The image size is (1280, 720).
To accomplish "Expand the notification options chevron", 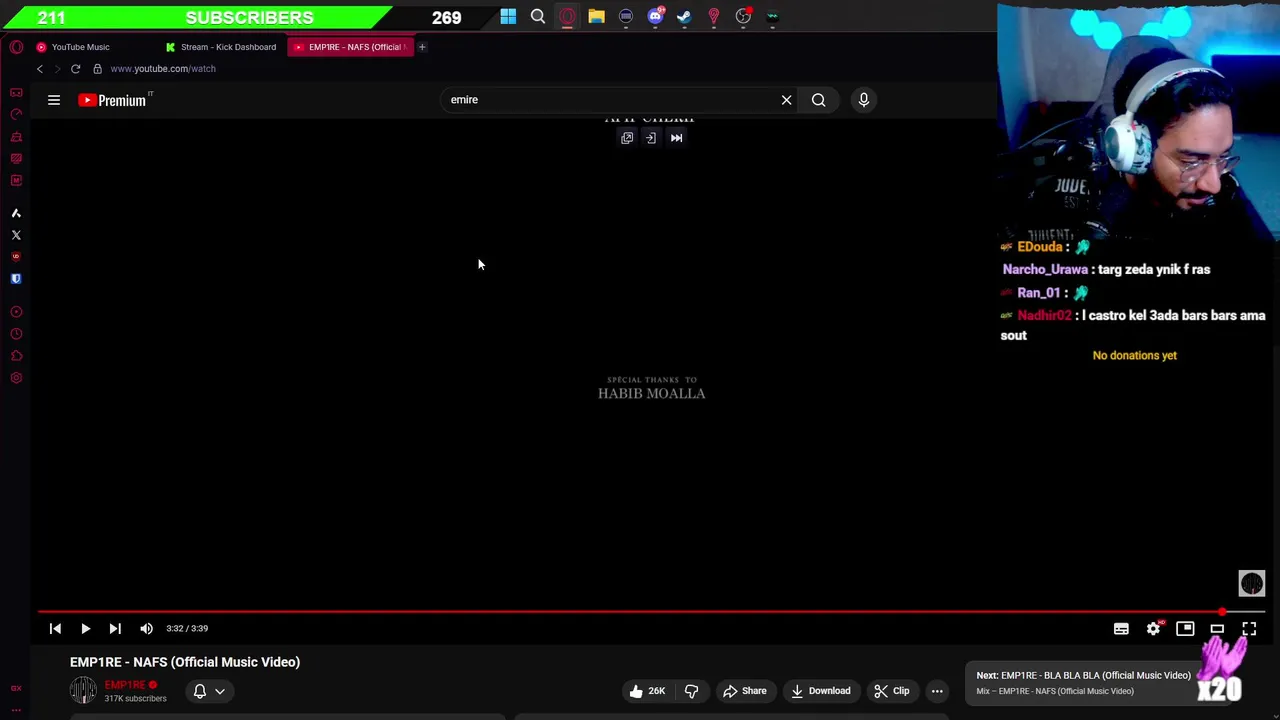I will coord(220,691).
